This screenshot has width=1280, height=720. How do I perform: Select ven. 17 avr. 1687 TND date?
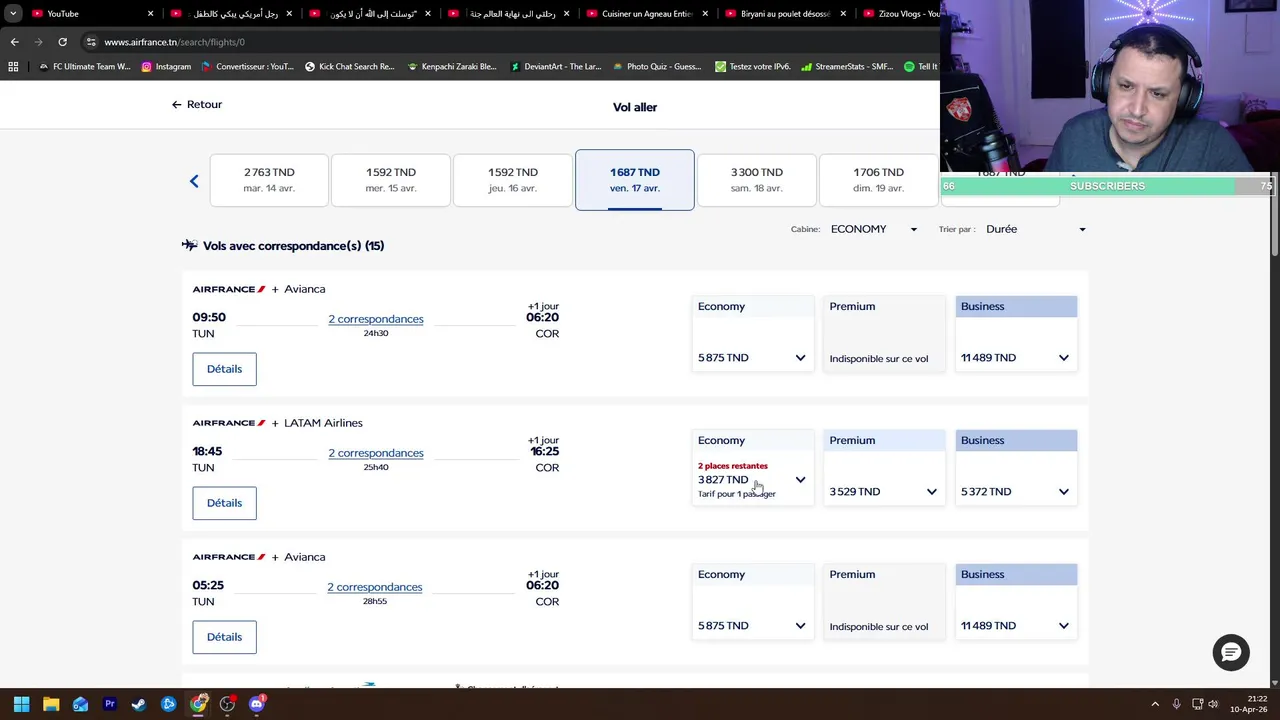(635, 180)
